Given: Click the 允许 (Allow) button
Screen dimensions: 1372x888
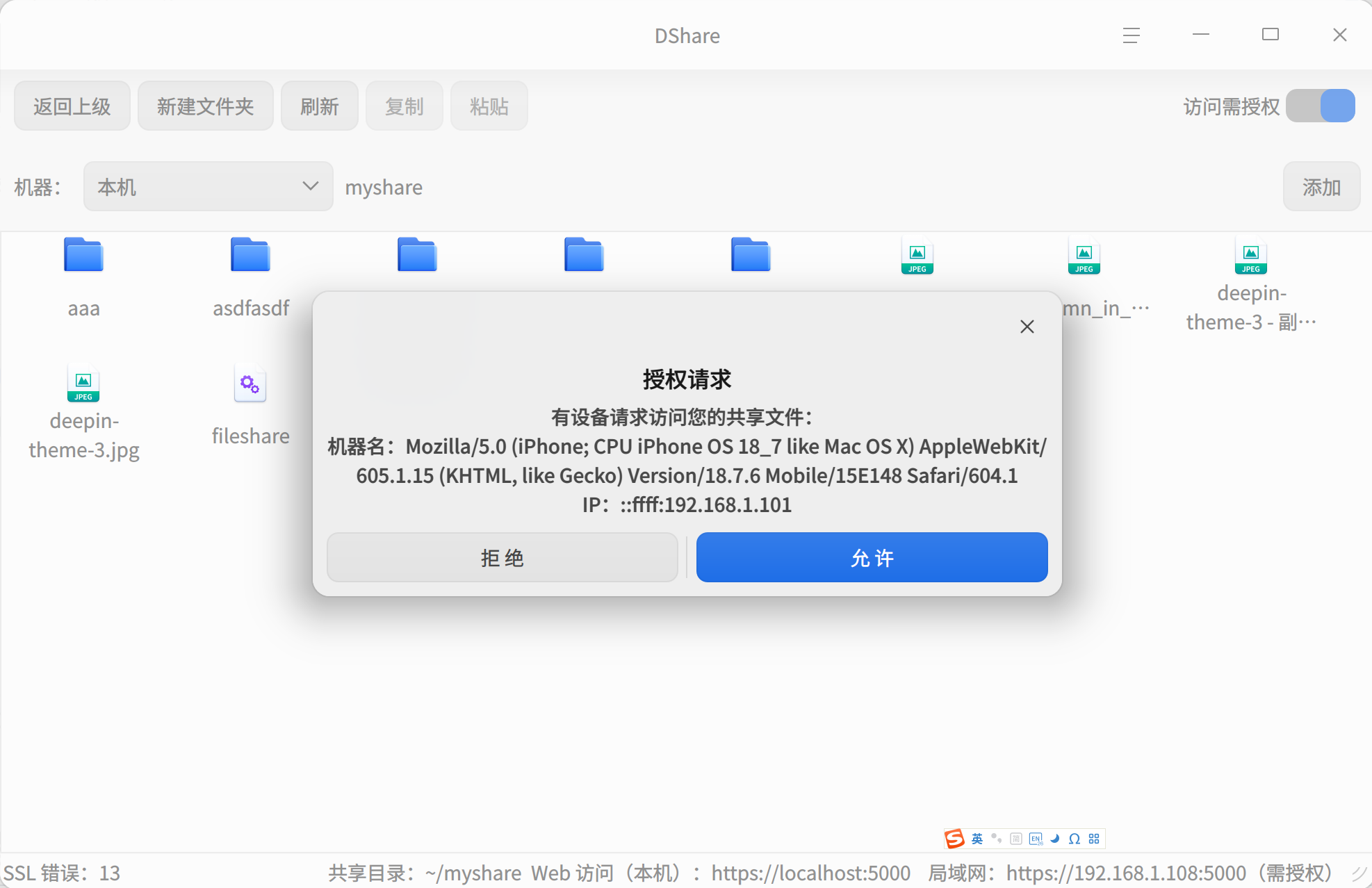Looking at the screenshot, I should 872,557.
